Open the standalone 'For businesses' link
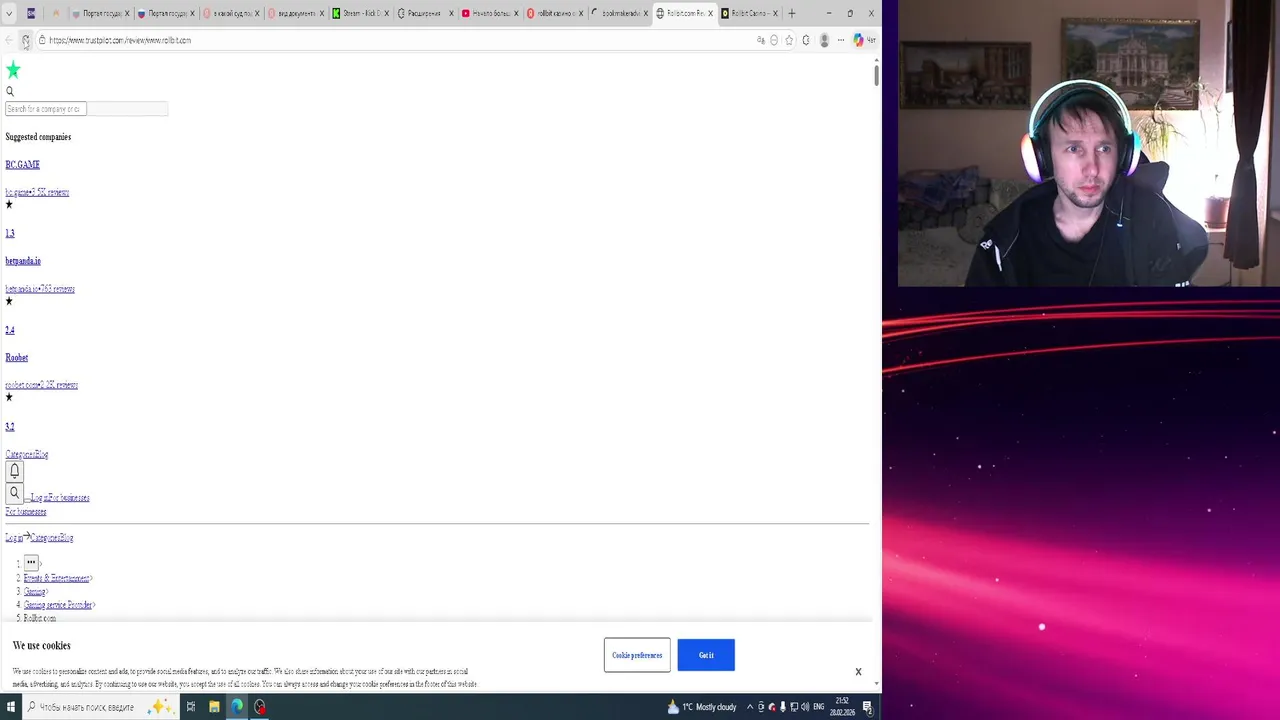The width and height of the screenshot is (1280, 720). coord(26,512)
